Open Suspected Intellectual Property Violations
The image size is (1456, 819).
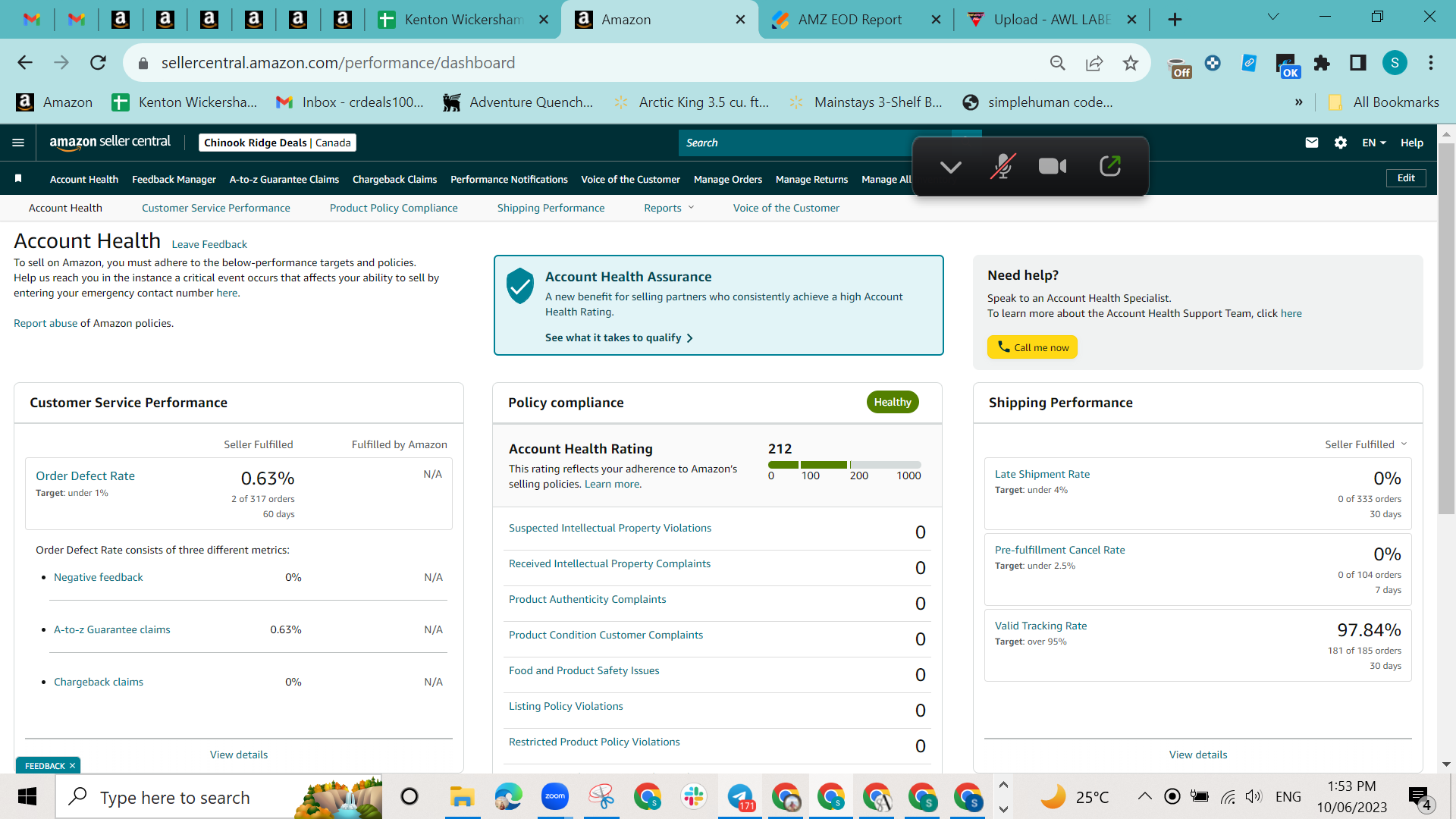[610, 528]
